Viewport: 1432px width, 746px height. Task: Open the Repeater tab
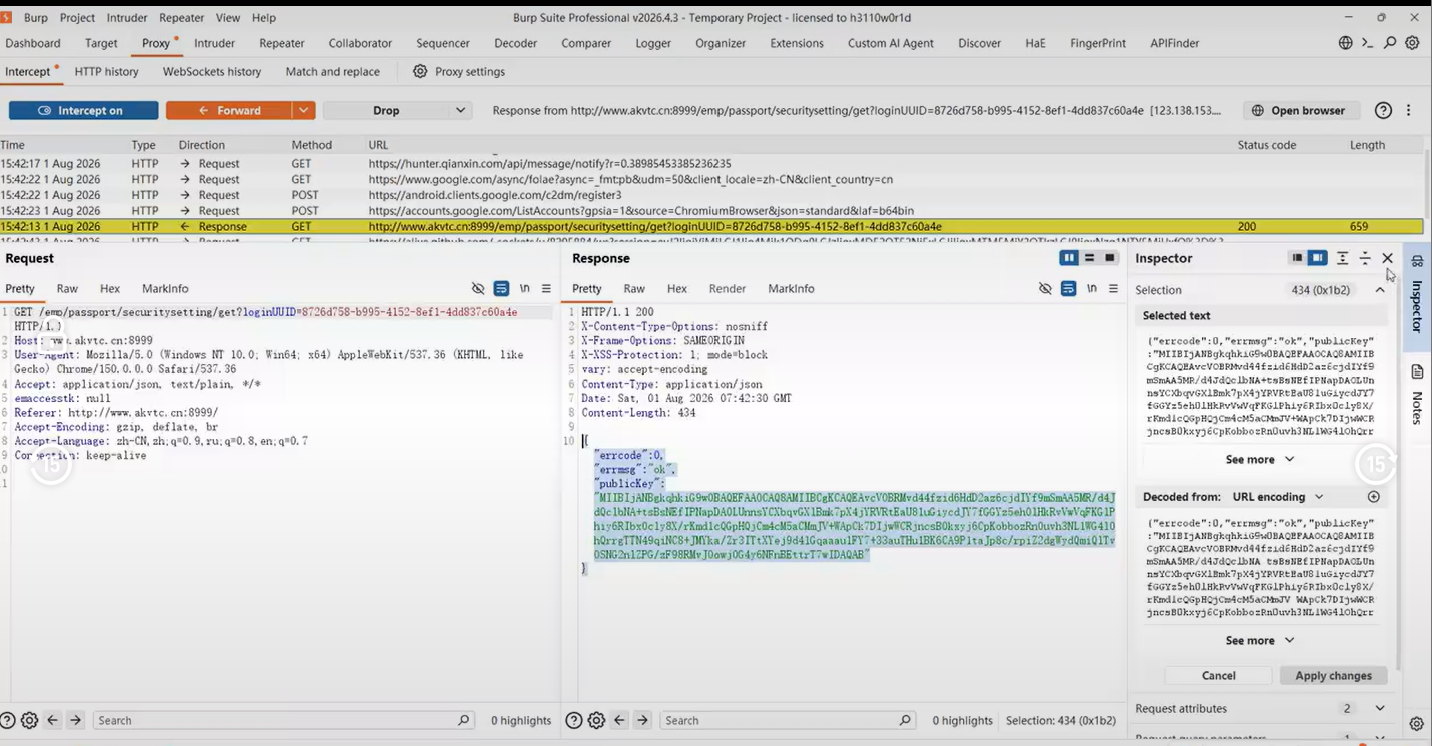[x=282, y=43]
